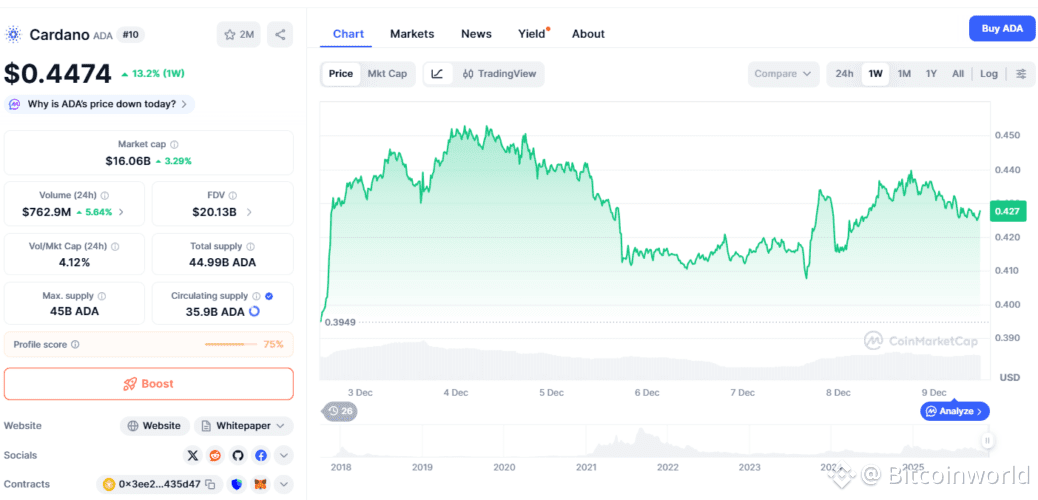Click the share icon beside Cardano title
This screenshot has width=1038, height=500.
coord(280,35)
